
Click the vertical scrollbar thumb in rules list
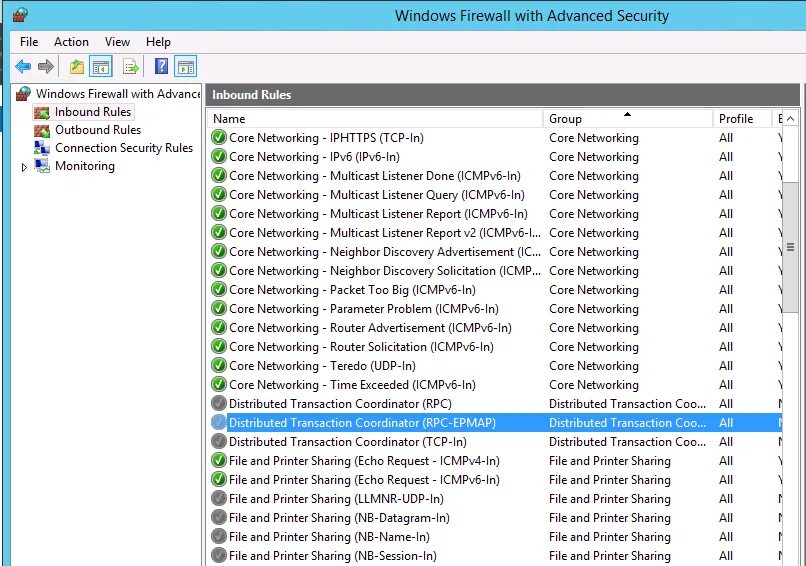[x=791, y=247]
